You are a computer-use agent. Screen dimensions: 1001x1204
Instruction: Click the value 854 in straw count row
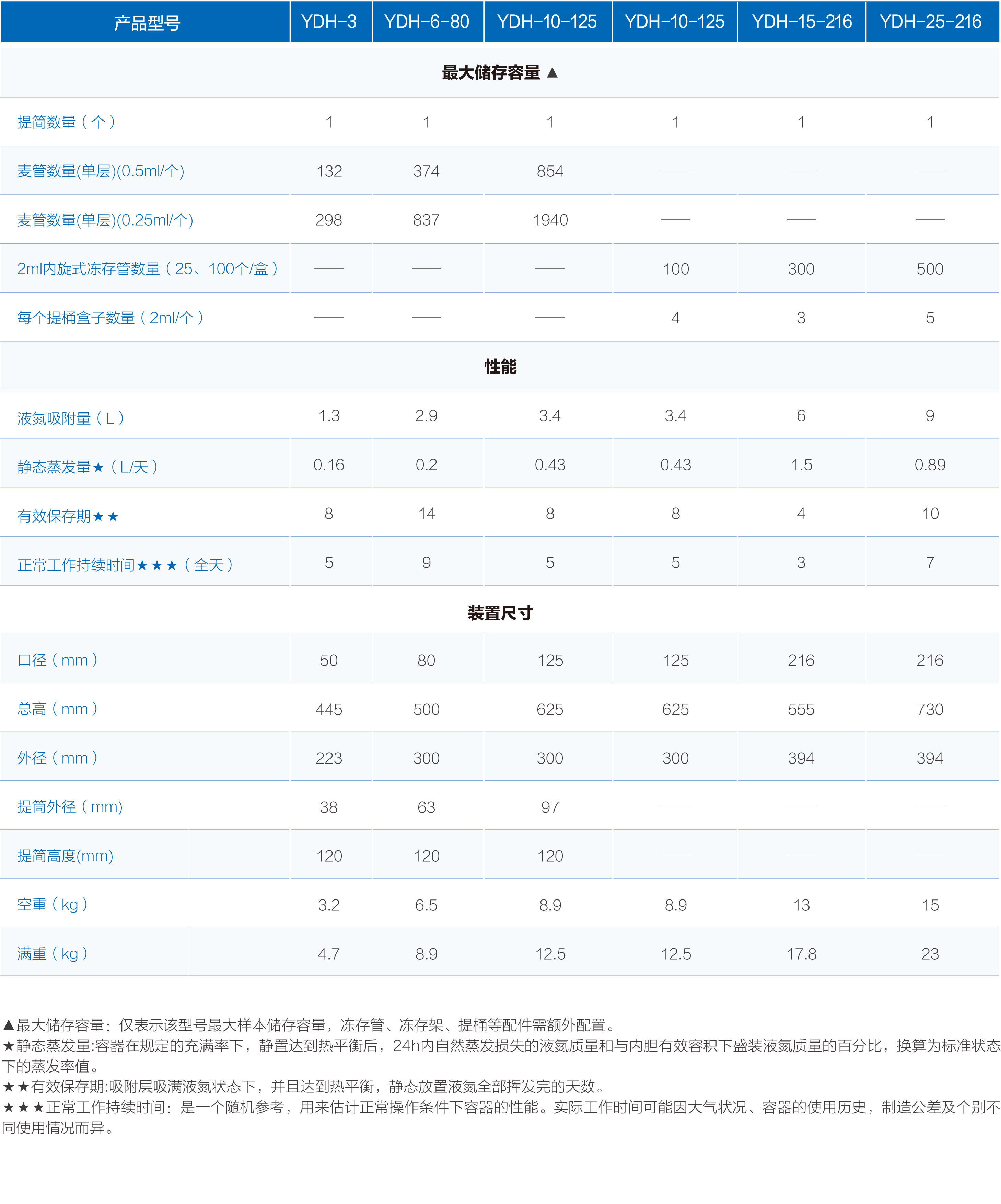tap(550, 171)
